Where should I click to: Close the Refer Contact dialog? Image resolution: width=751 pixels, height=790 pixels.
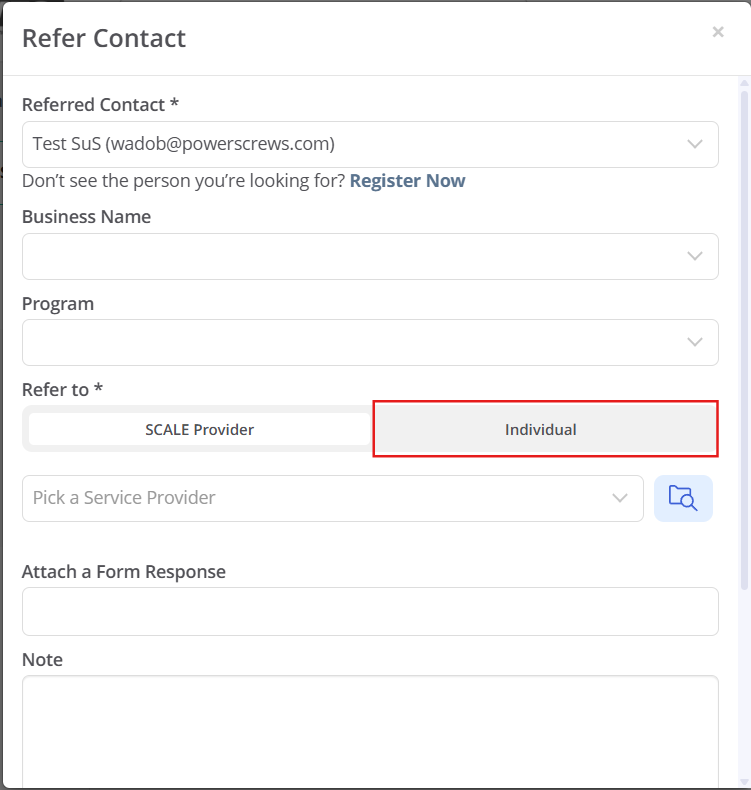tap(718, 32)
